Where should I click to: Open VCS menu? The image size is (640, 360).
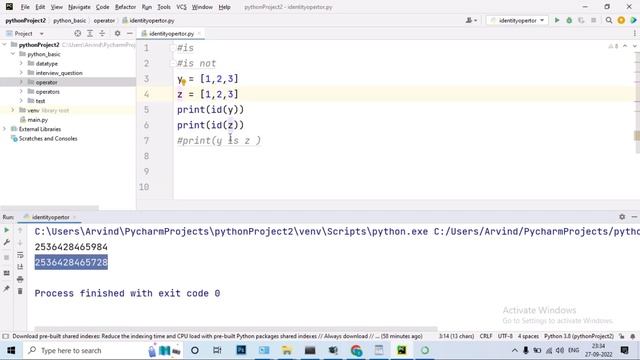click(x=181, y=7)
